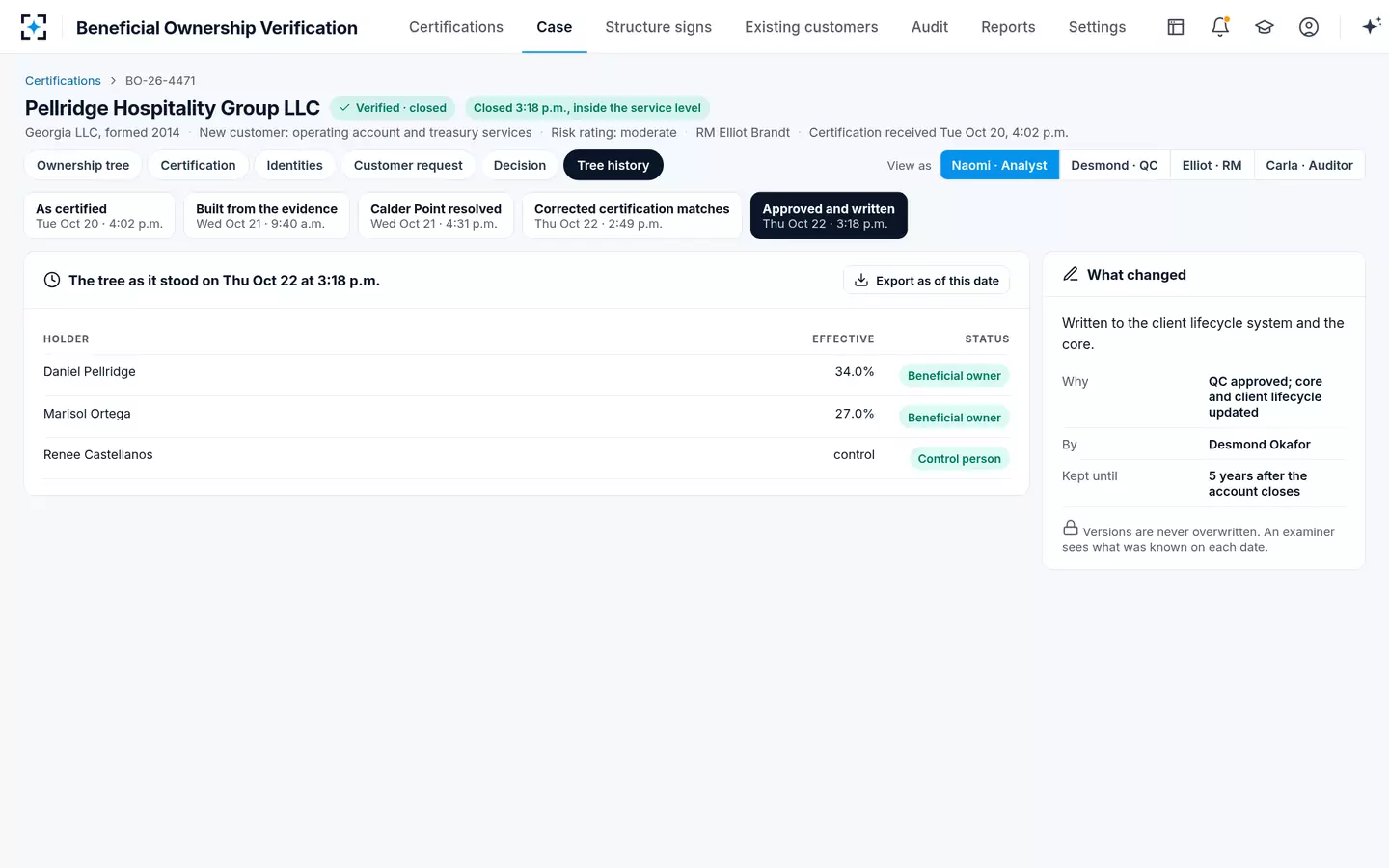The width and height of the screenshot is (1389, 868).
Task: Switch to Ownership tree section
Action: point(83,166)
